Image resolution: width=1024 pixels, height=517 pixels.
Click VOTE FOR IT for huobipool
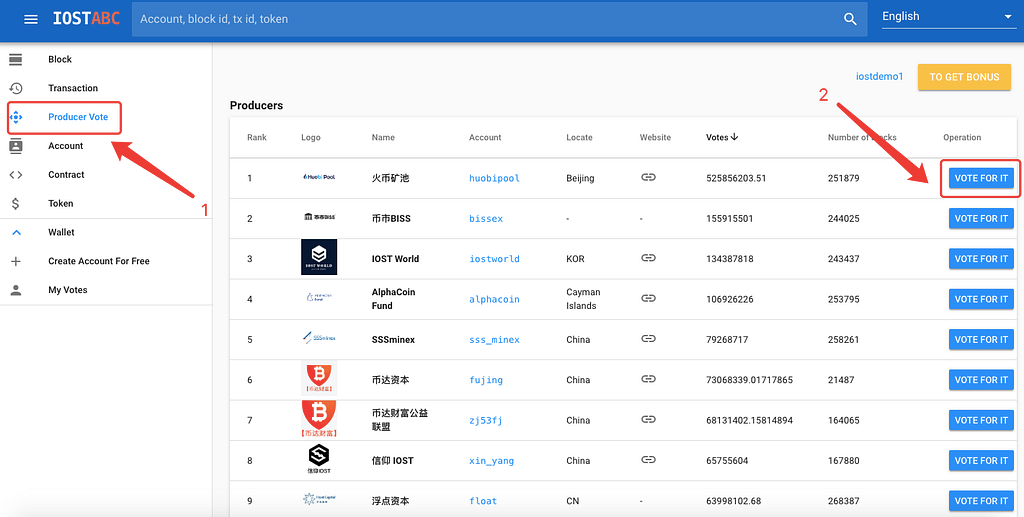(981, 178)
